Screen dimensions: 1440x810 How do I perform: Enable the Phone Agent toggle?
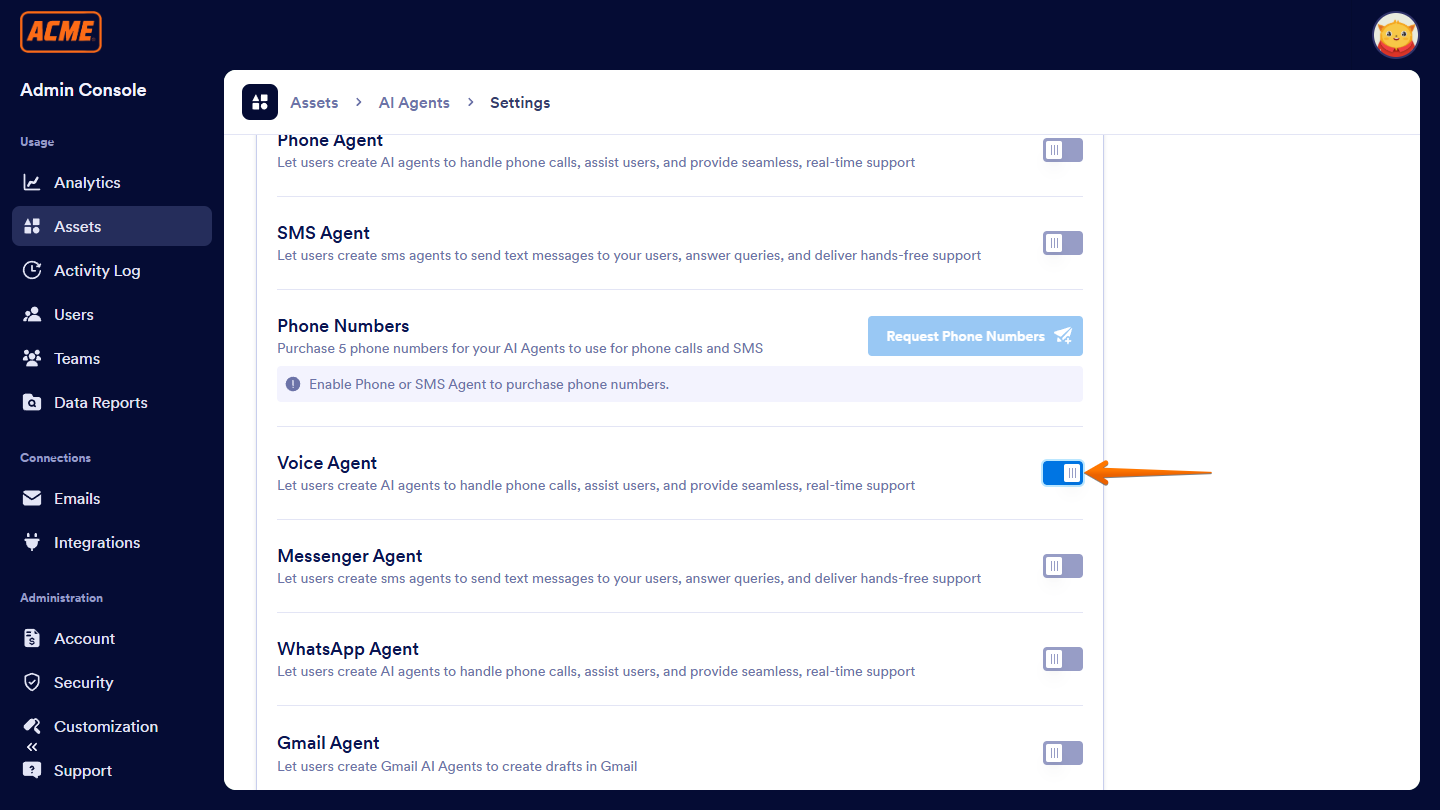[1062, 149]
